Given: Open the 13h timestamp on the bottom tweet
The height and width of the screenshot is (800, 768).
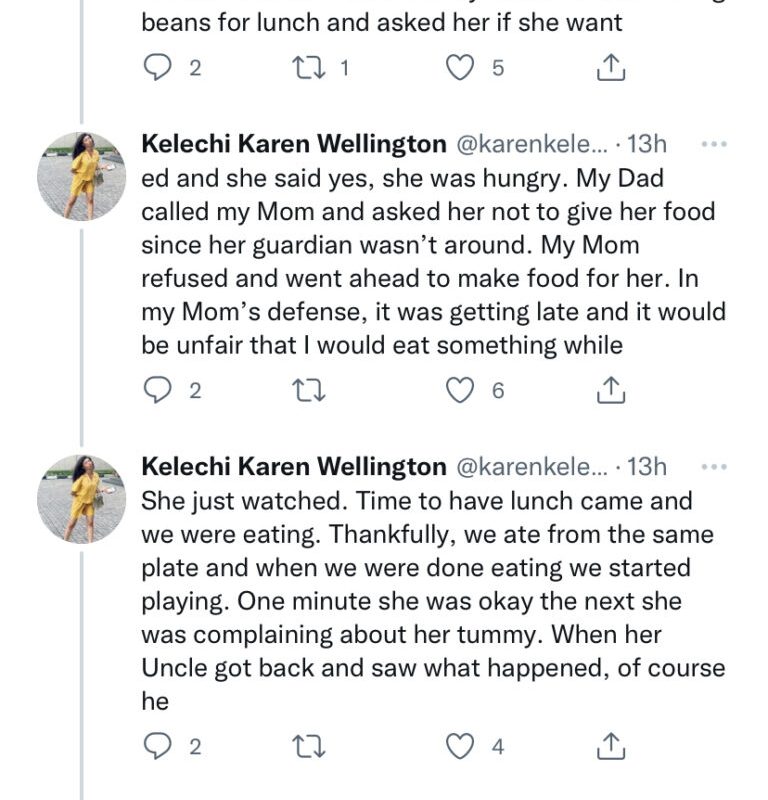Looking at the screenshot, I should click(646, 467).
